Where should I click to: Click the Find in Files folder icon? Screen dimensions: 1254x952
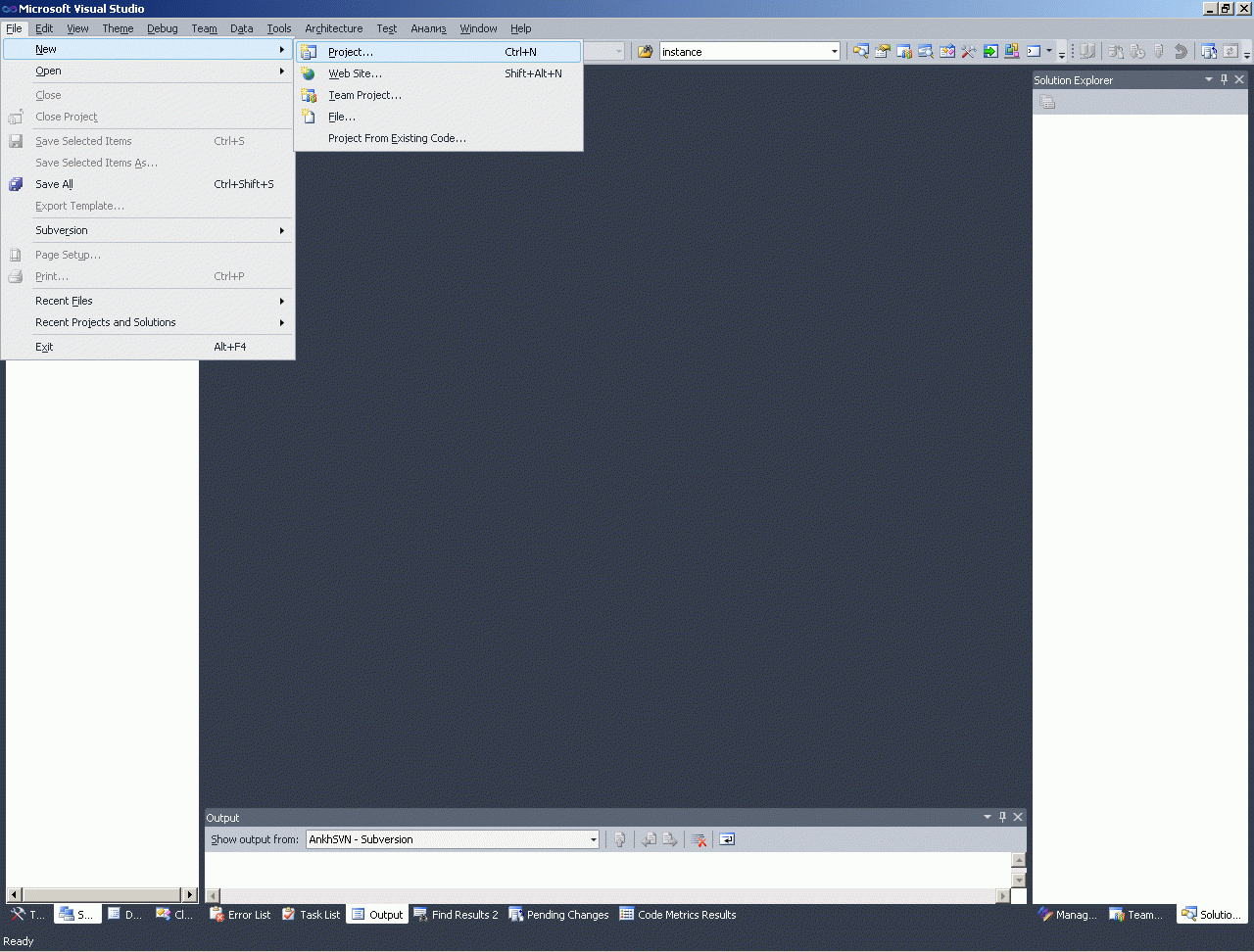645,52
